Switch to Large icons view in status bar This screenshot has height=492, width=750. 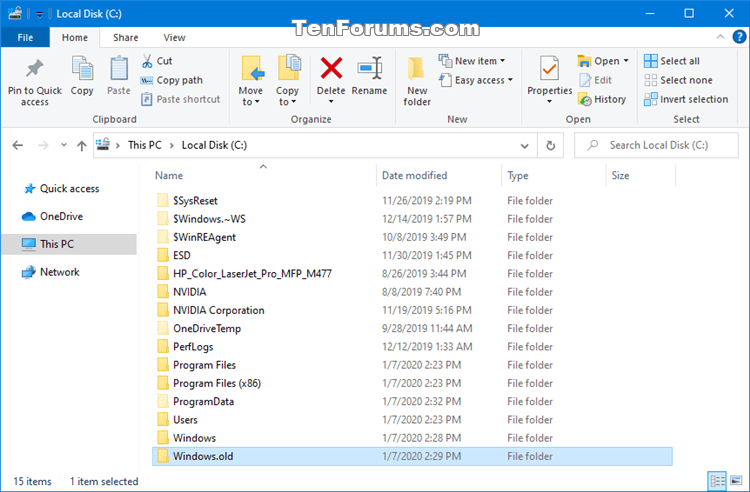(x=736, y=481)
